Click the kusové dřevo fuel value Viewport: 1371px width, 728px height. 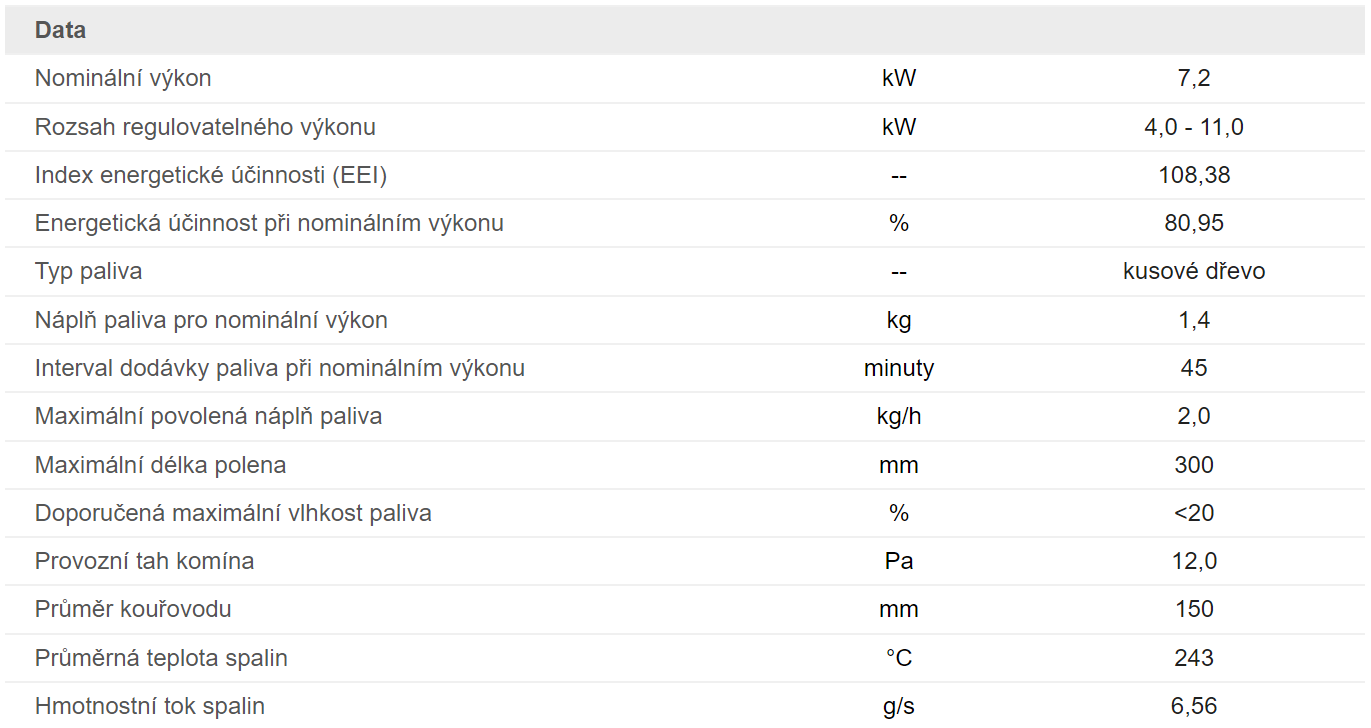pyautogui.click(x=1194, y=271)
